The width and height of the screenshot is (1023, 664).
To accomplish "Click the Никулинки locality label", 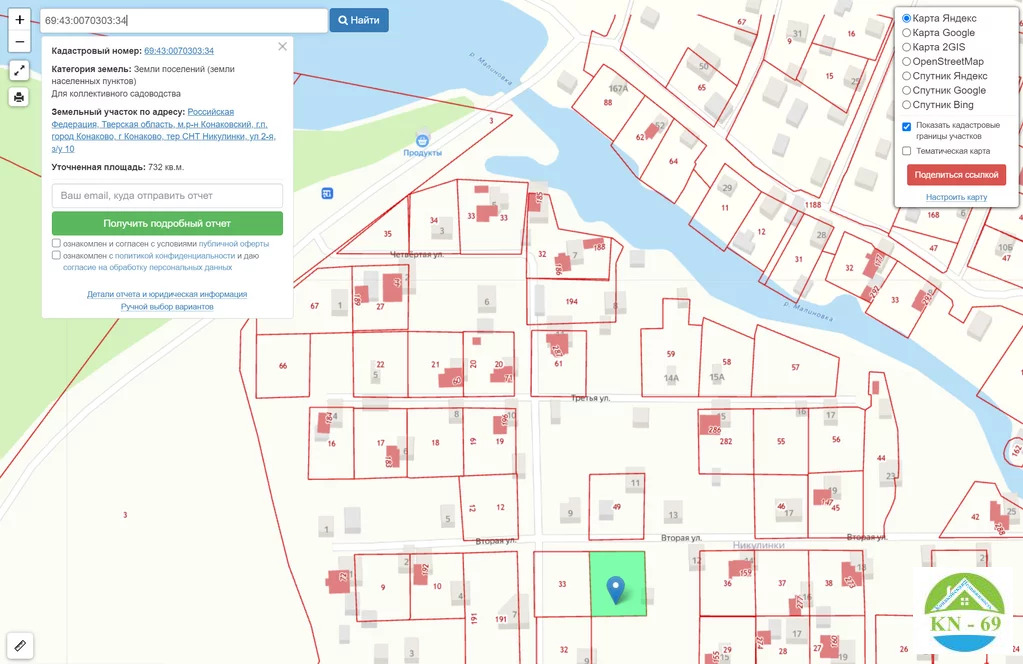I will pos(758,545).
